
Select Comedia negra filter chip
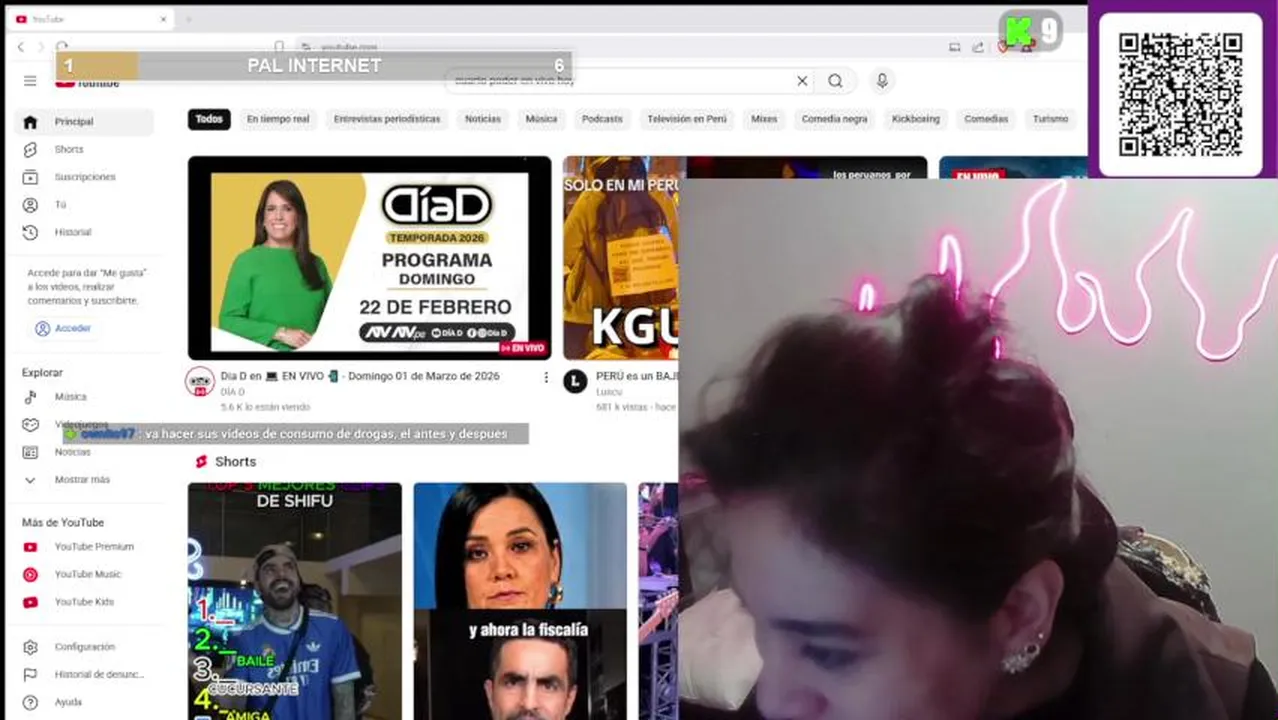coord(834,119)
